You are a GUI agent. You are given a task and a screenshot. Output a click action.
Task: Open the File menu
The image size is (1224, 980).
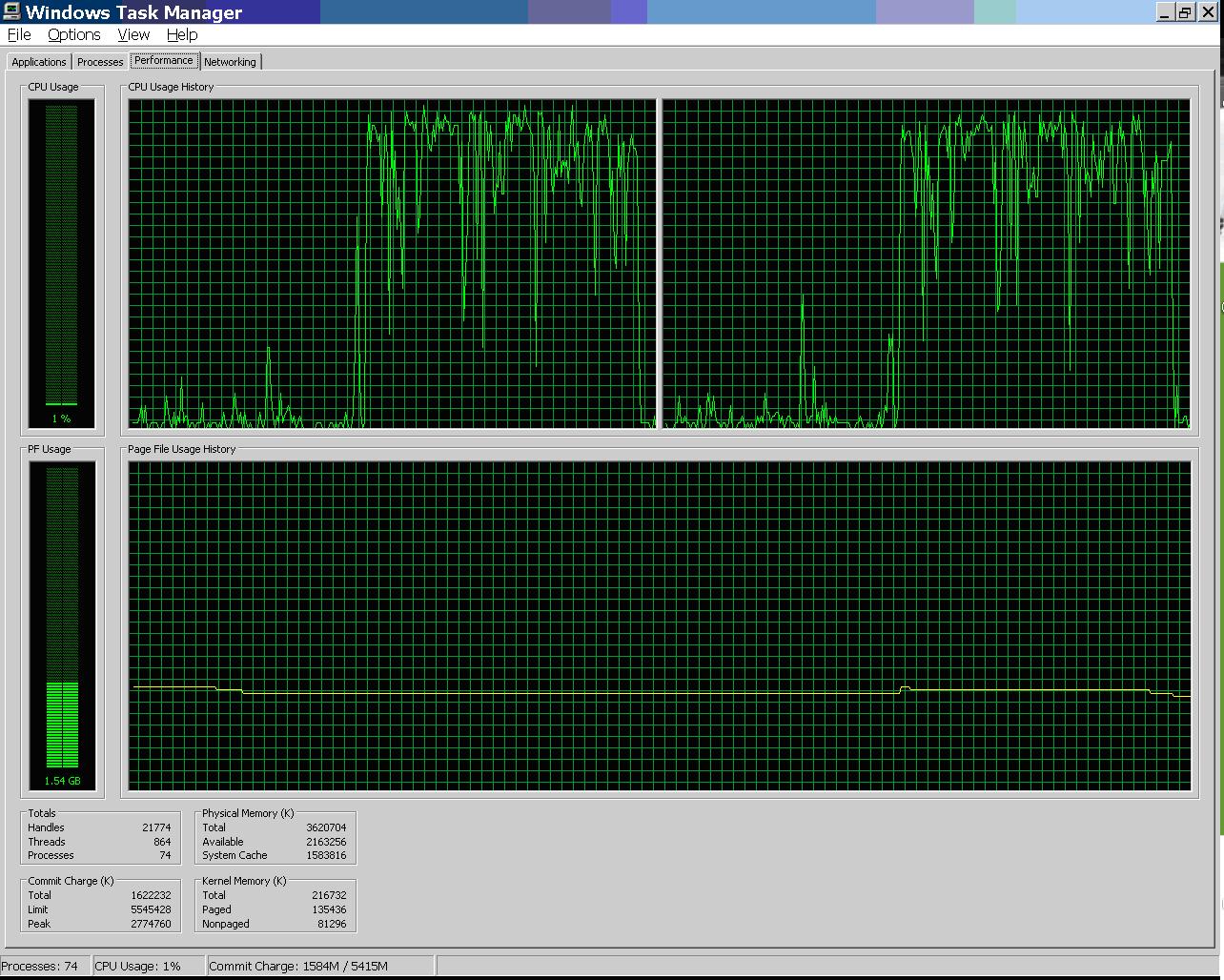tap(19, 34)
